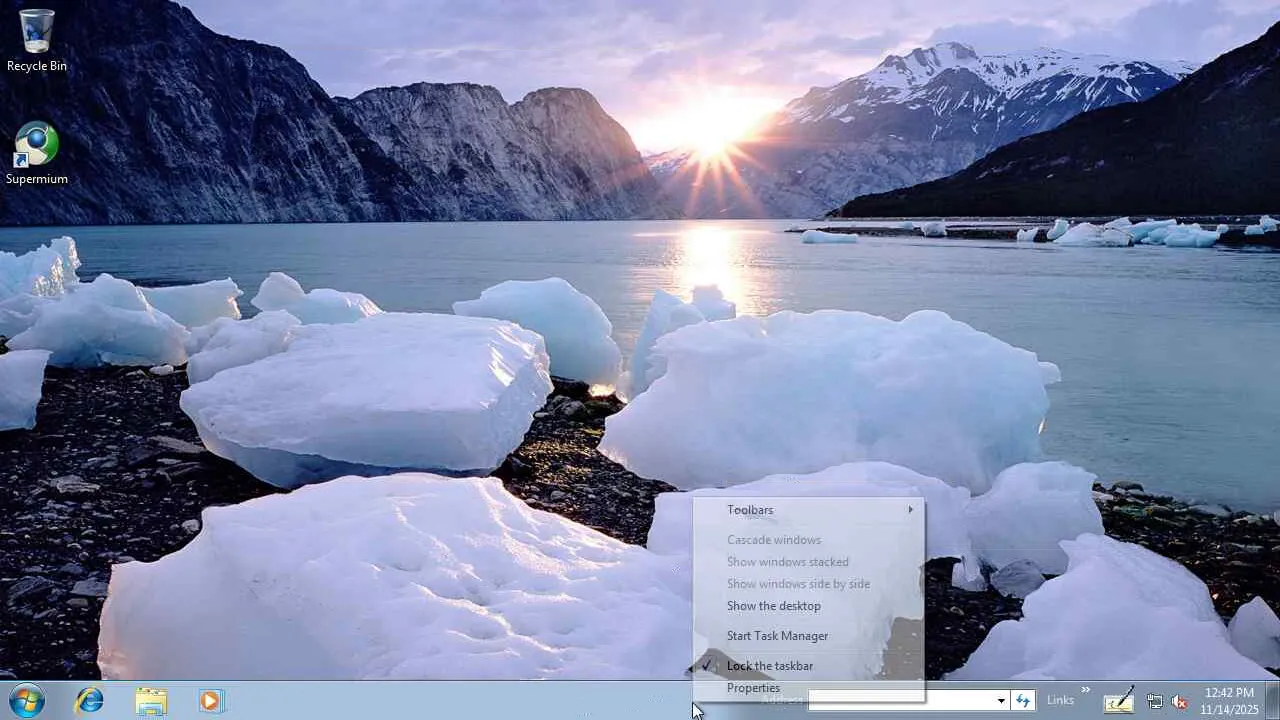Expand the Toolbars submenu
The height and width of the screenshot is (720, 1280).
[x=808, y=510]
